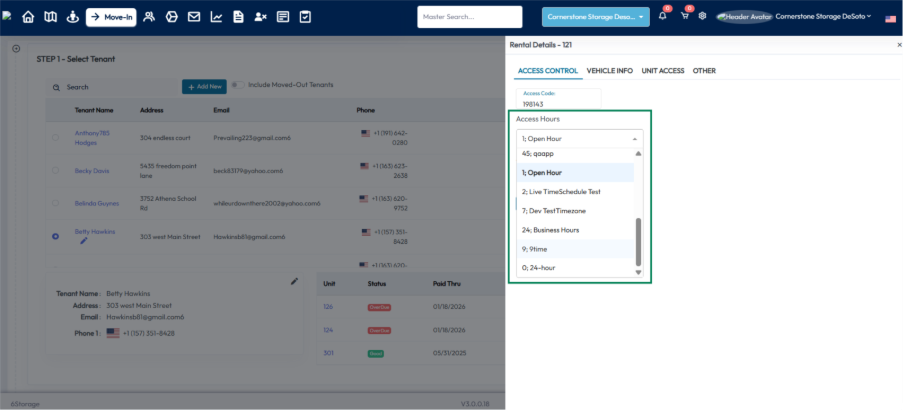The height and width of the screenshot is (411, 903).
Task: Select the Becky Davis radio button
Action: pyautogui.click(x=55, y=170)
